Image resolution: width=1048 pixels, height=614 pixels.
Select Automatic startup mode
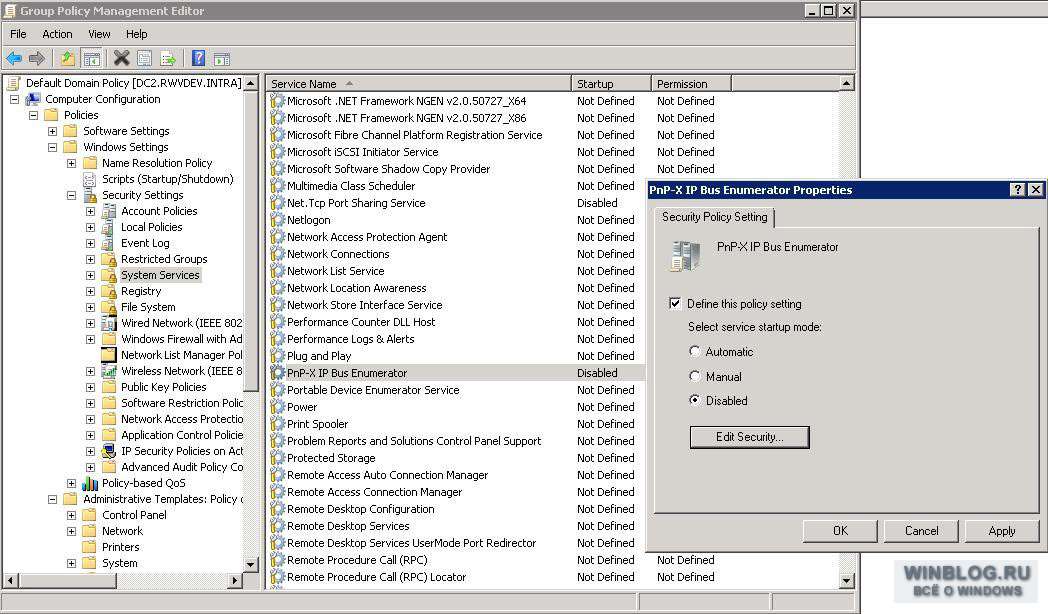coord(694,351)
